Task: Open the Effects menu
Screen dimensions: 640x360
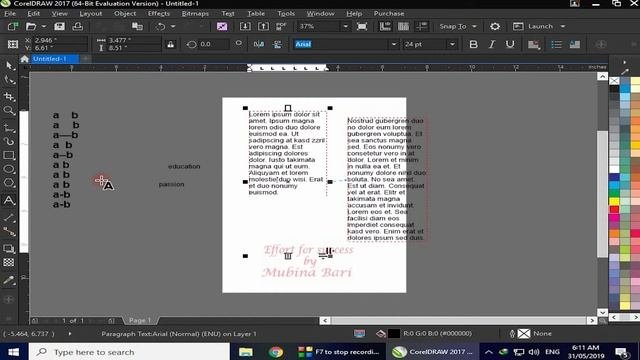Action: (159, 13)
